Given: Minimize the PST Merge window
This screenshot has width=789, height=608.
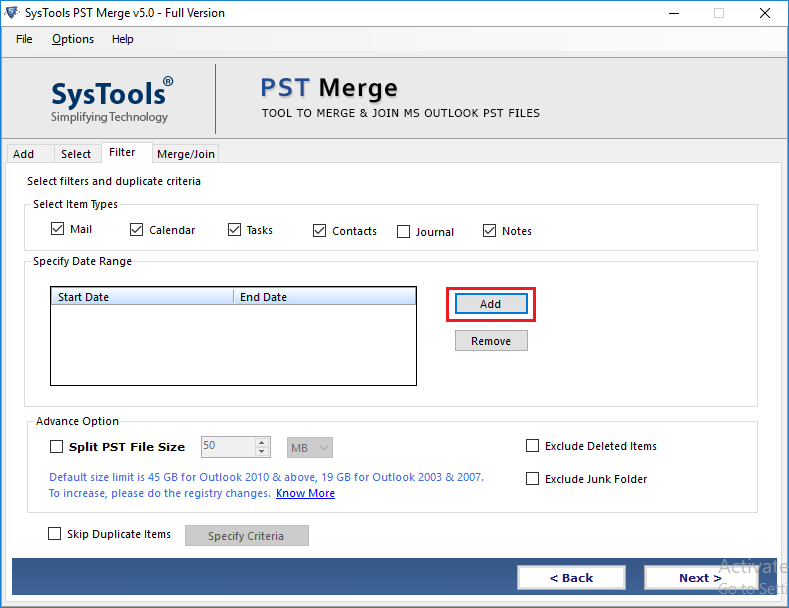Looking at the screenshot, I should [x=674, y=13].
